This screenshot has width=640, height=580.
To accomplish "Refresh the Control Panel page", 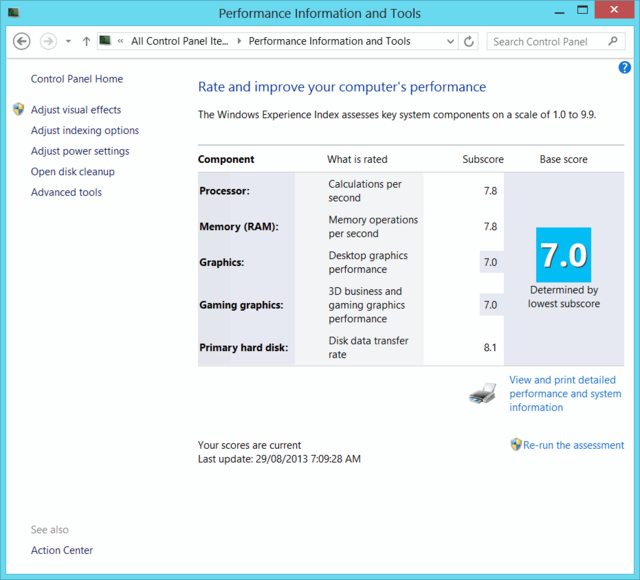I will (x=469, y=41).
